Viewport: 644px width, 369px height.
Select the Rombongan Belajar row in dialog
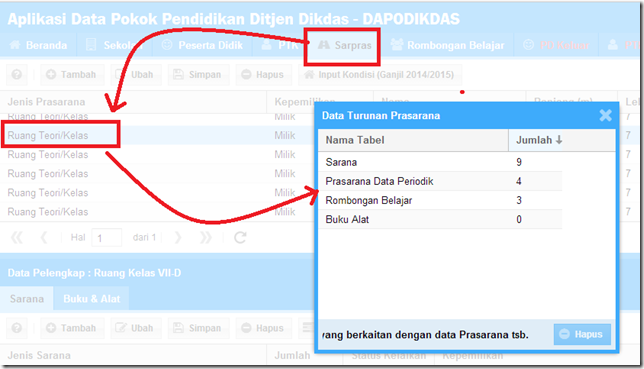[440, 200]
